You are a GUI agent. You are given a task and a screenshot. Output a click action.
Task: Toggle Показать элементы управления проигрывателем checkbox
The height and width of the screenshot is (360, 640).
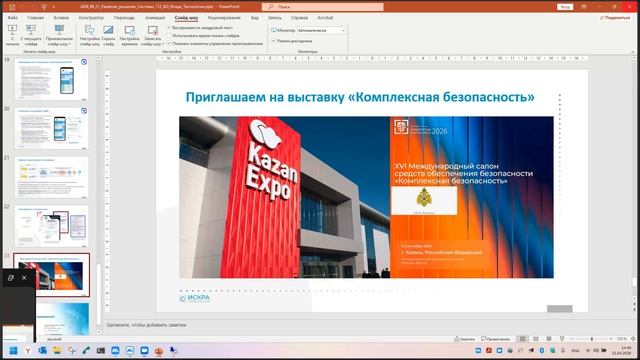click(169, 43)
